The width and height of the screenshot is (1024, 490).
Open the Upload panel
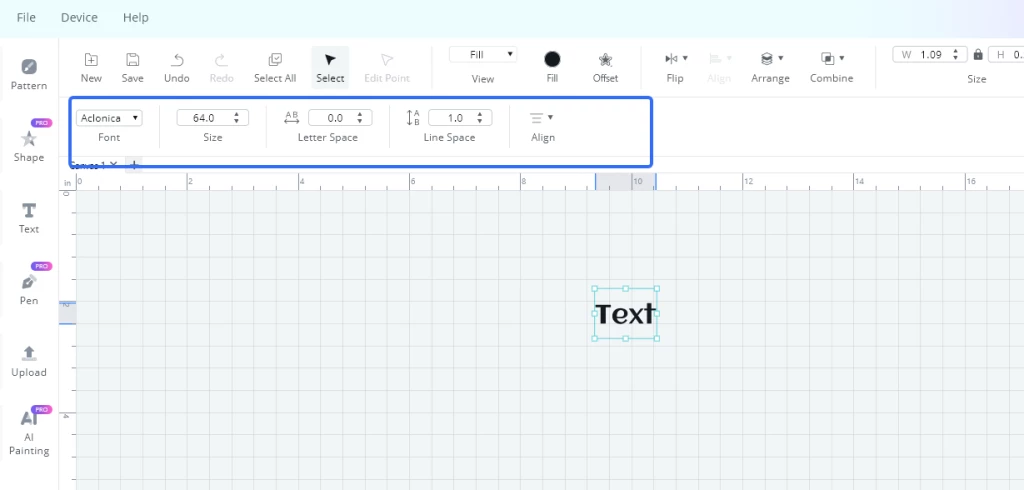[x=29, y=361]
